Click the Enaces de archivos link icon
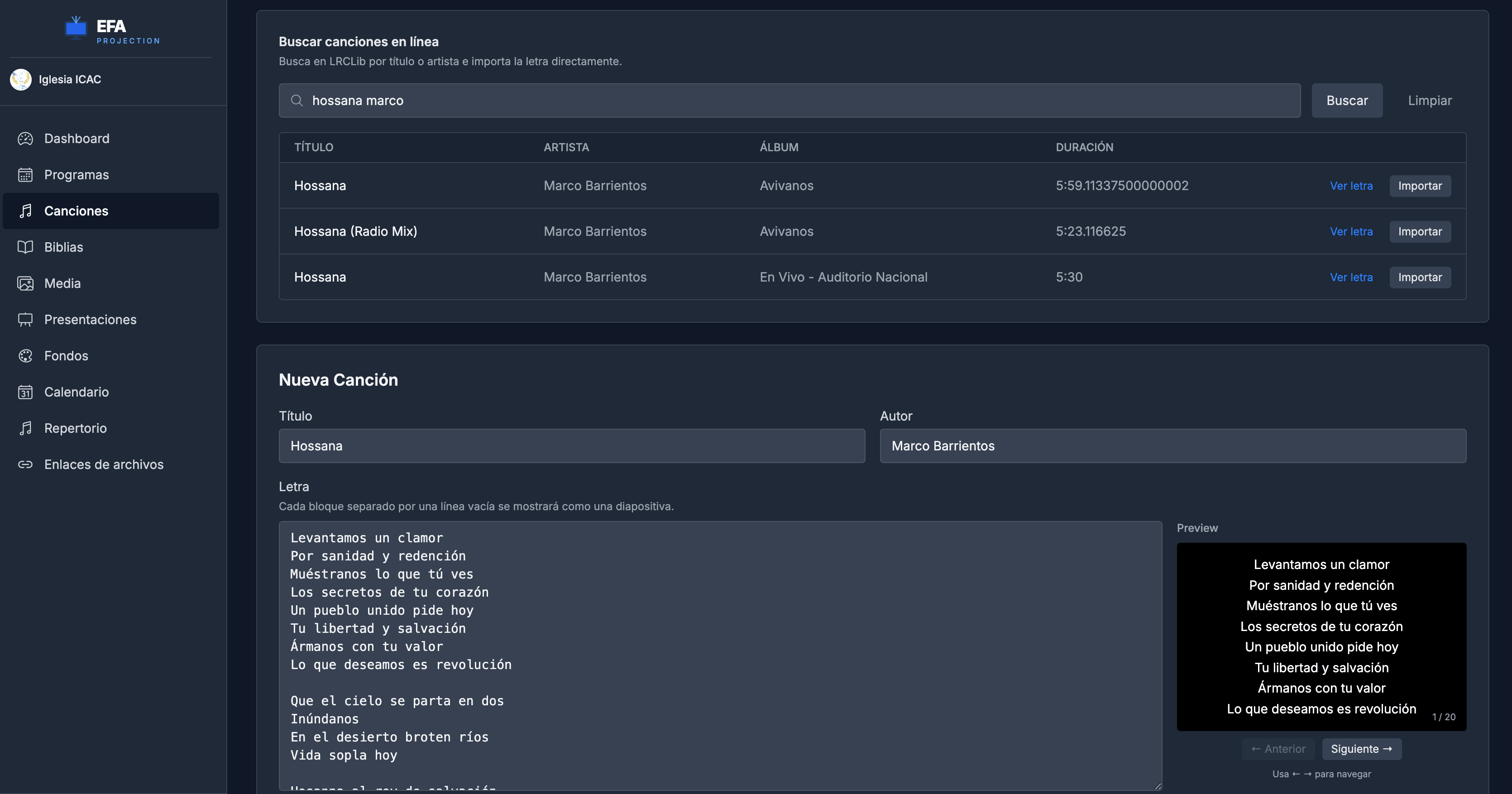Viewport: 1512px width, 794px height. (x=25, y=464)
